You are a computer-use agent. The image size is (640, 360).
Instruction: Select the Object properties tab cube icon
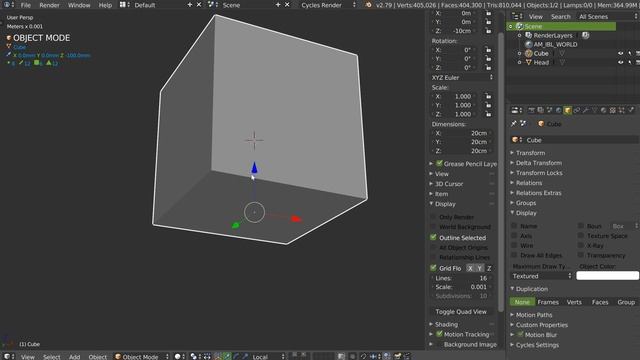[x=567, y=110]
